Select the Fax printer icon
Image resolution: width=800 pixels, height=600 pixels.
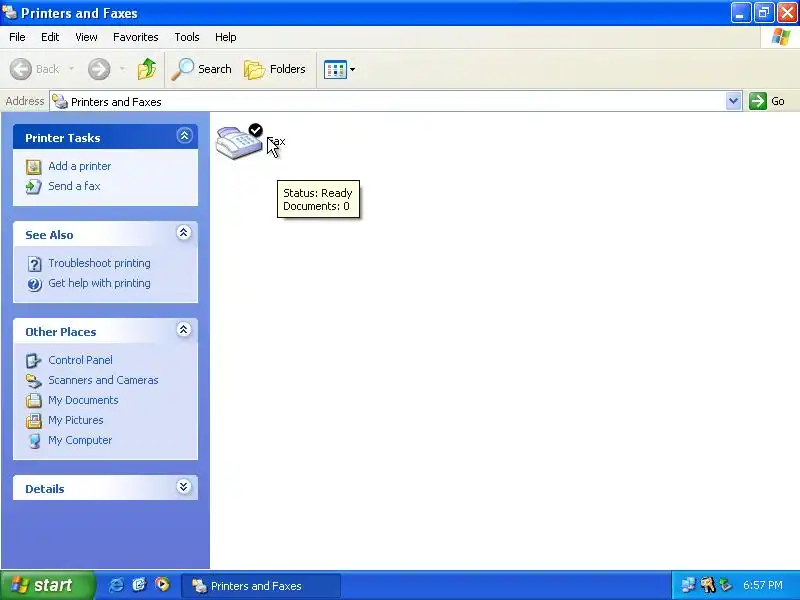click(x=239, y=142)
